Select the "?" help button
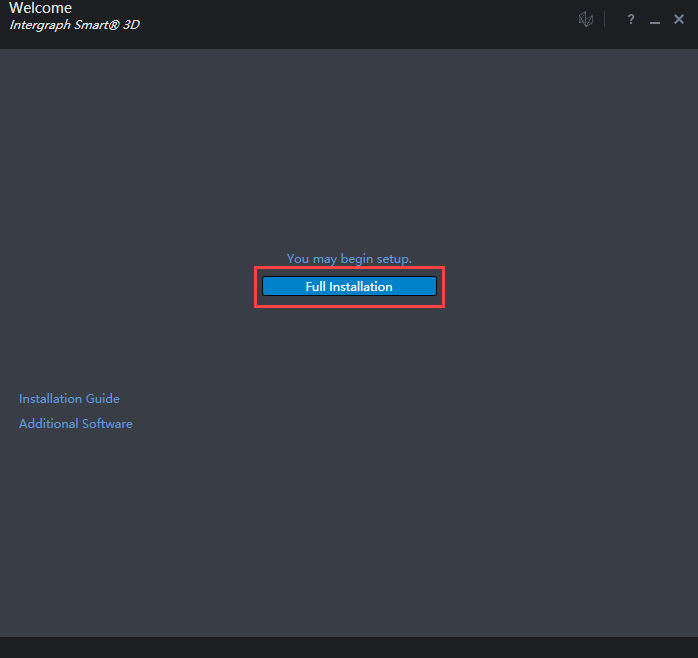698x658 pixels. click(x=630, y=20)
